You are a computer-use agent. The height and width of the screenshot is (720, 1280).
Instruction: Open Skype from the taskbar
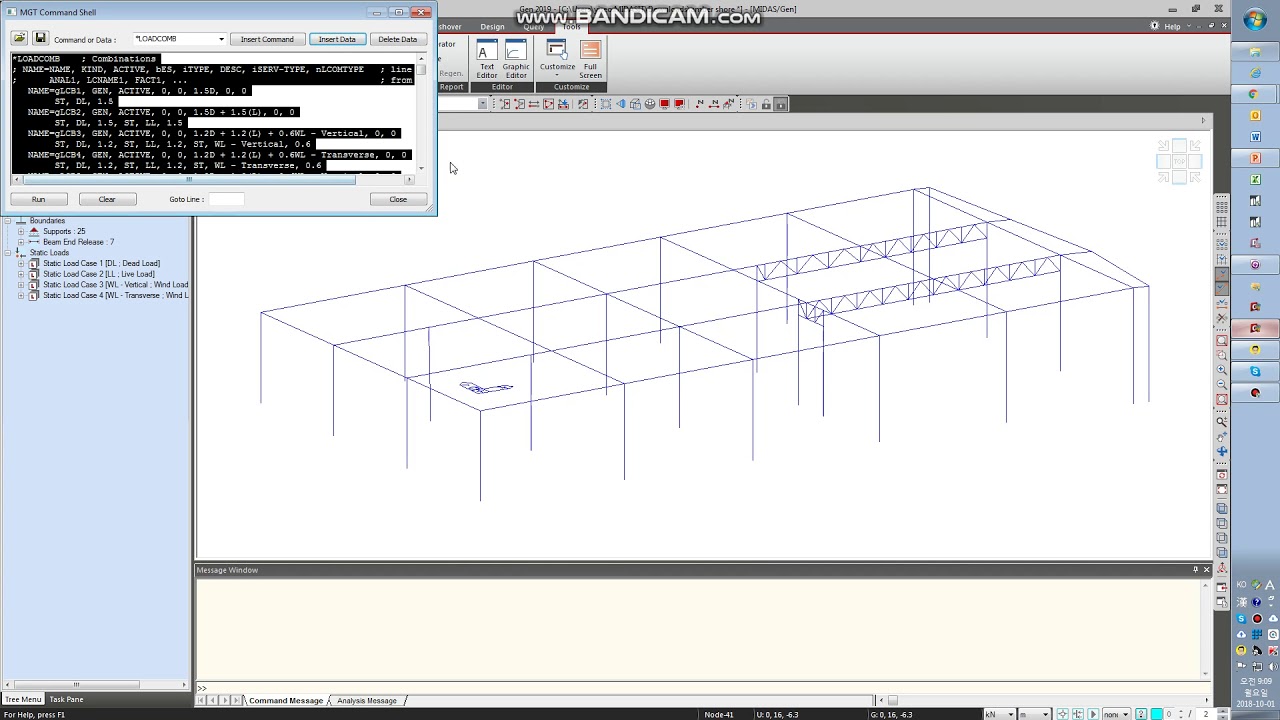tap(1255, 371)
